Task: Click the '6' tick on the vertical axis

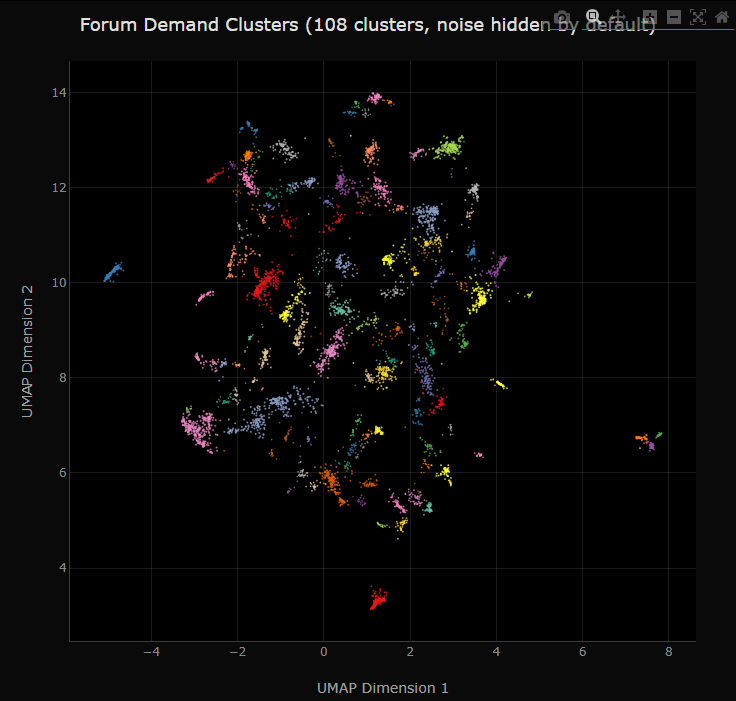Action: pos(63,473)
